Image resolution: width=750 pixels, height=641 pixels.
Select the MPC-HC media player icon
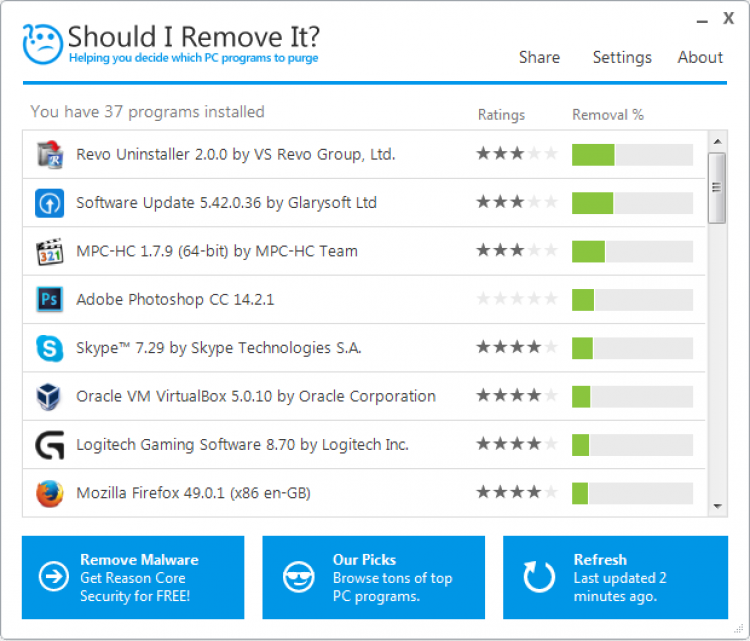click(x=50, y=251)
